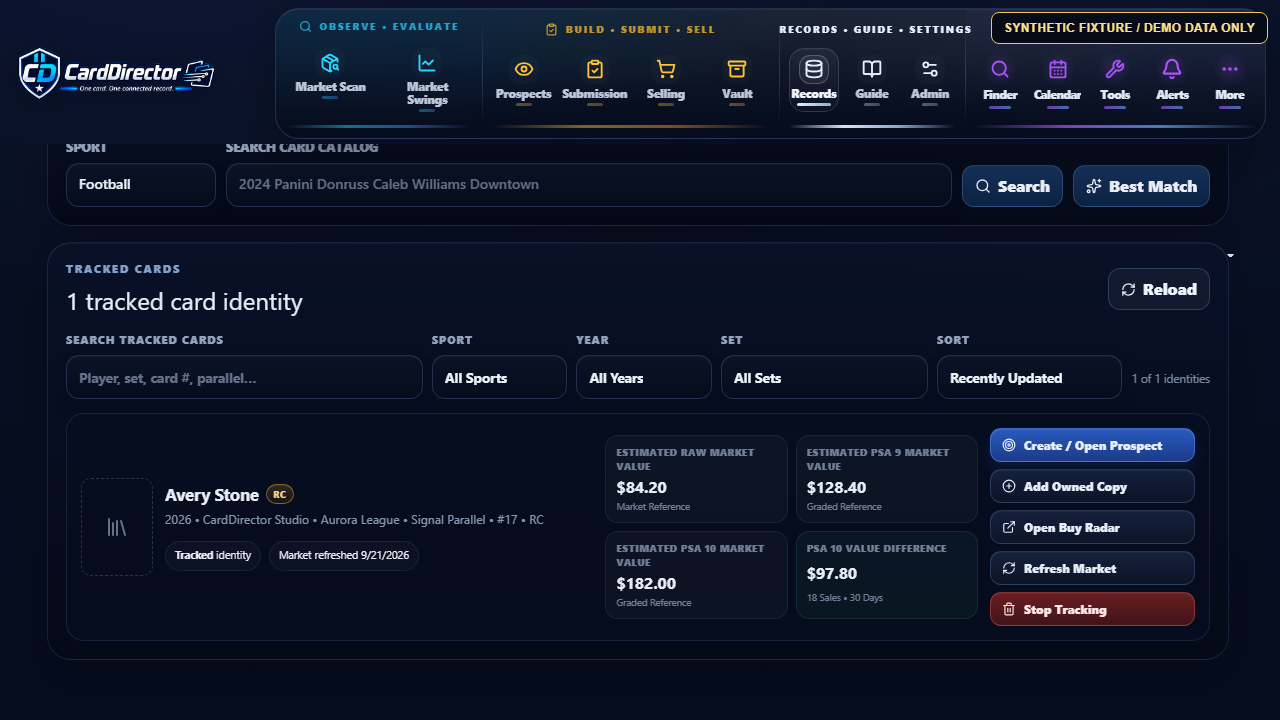Click Stop Tracking button
The height and width of the screenshot is (720, 1280).
point(1092,609)
